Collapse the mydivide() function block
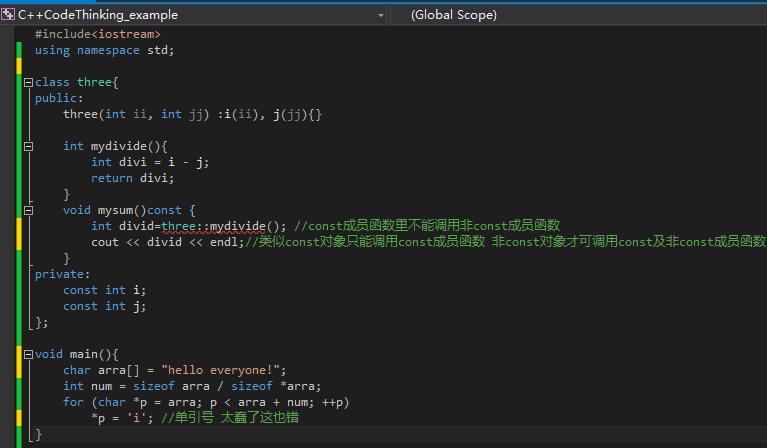Screen dimensions: 767x448 [x=28, y=146]
